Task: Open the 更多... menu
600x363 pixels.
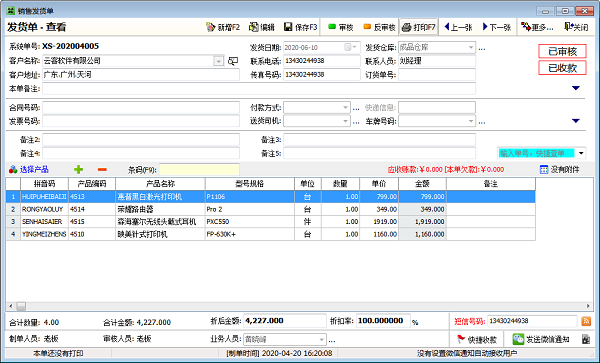Action: coord(537,27)
